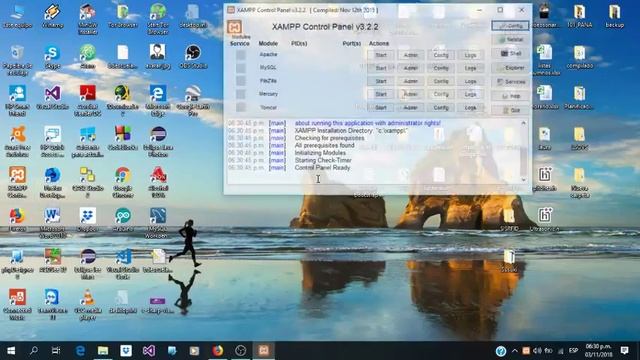
Task: Click the 'Control Panel Ready' log line
Action: pyautogui.click(x=322, y=168)
